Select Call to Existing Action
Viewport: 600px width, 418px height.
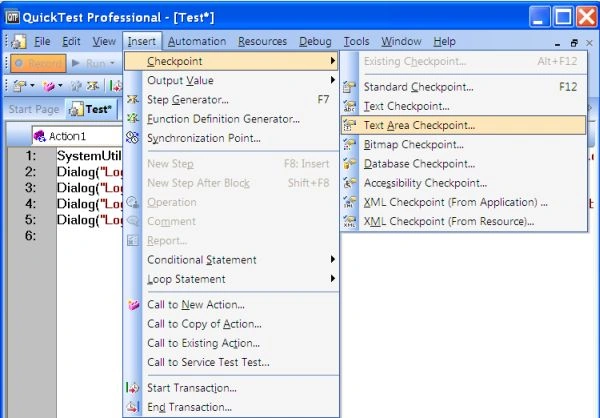coord(231,343)
